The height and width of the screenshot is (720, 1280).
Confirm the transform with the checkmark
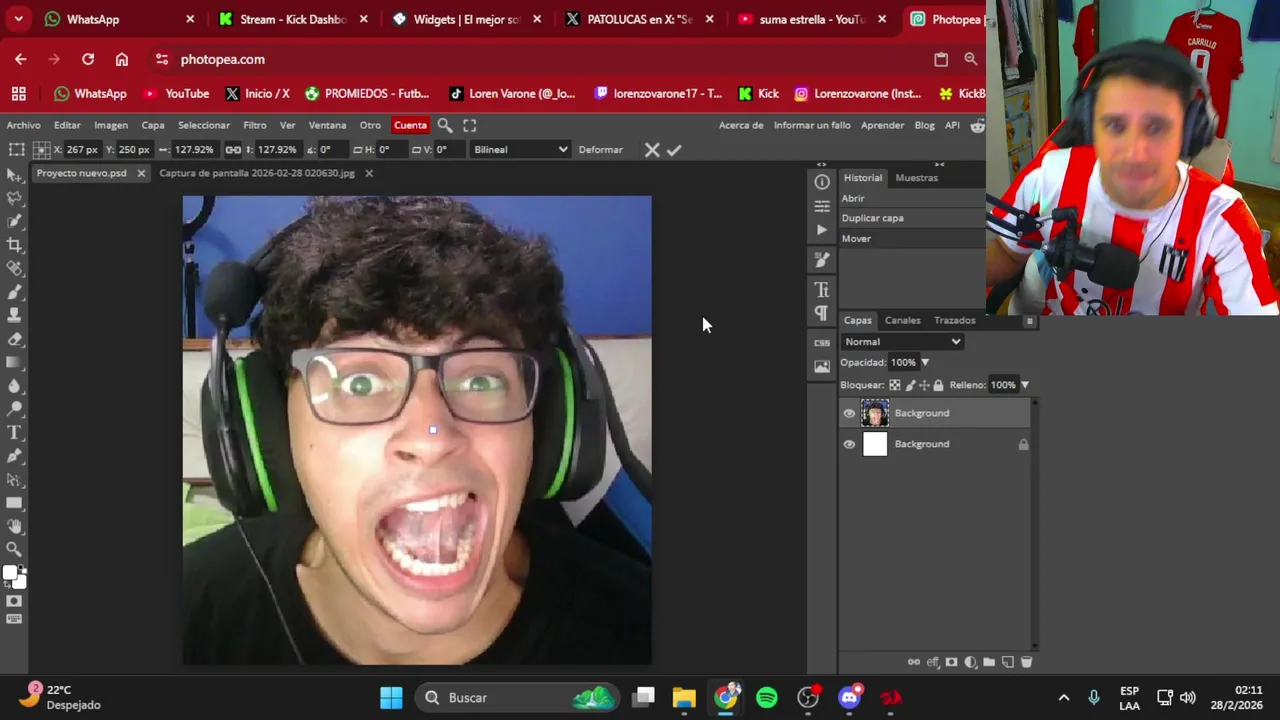(x=674, y=150)
